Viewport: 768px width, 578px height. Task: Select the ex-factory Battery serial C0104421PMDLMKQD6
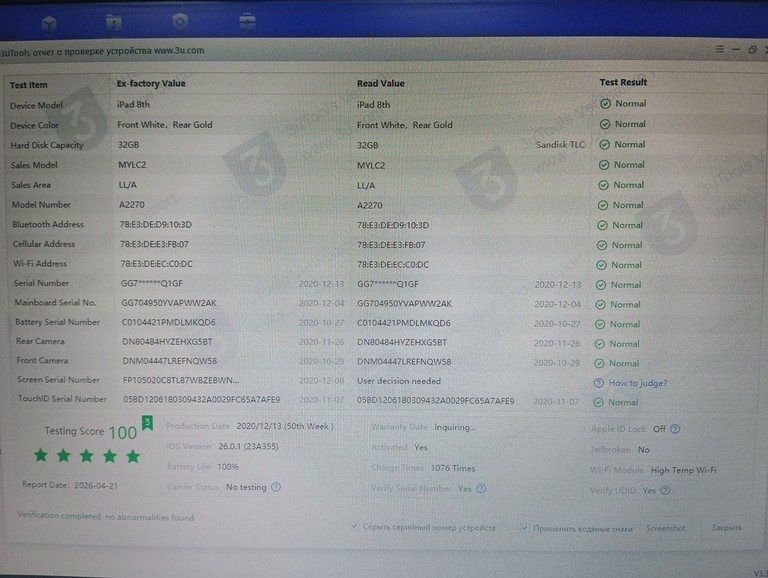(168, 322)
